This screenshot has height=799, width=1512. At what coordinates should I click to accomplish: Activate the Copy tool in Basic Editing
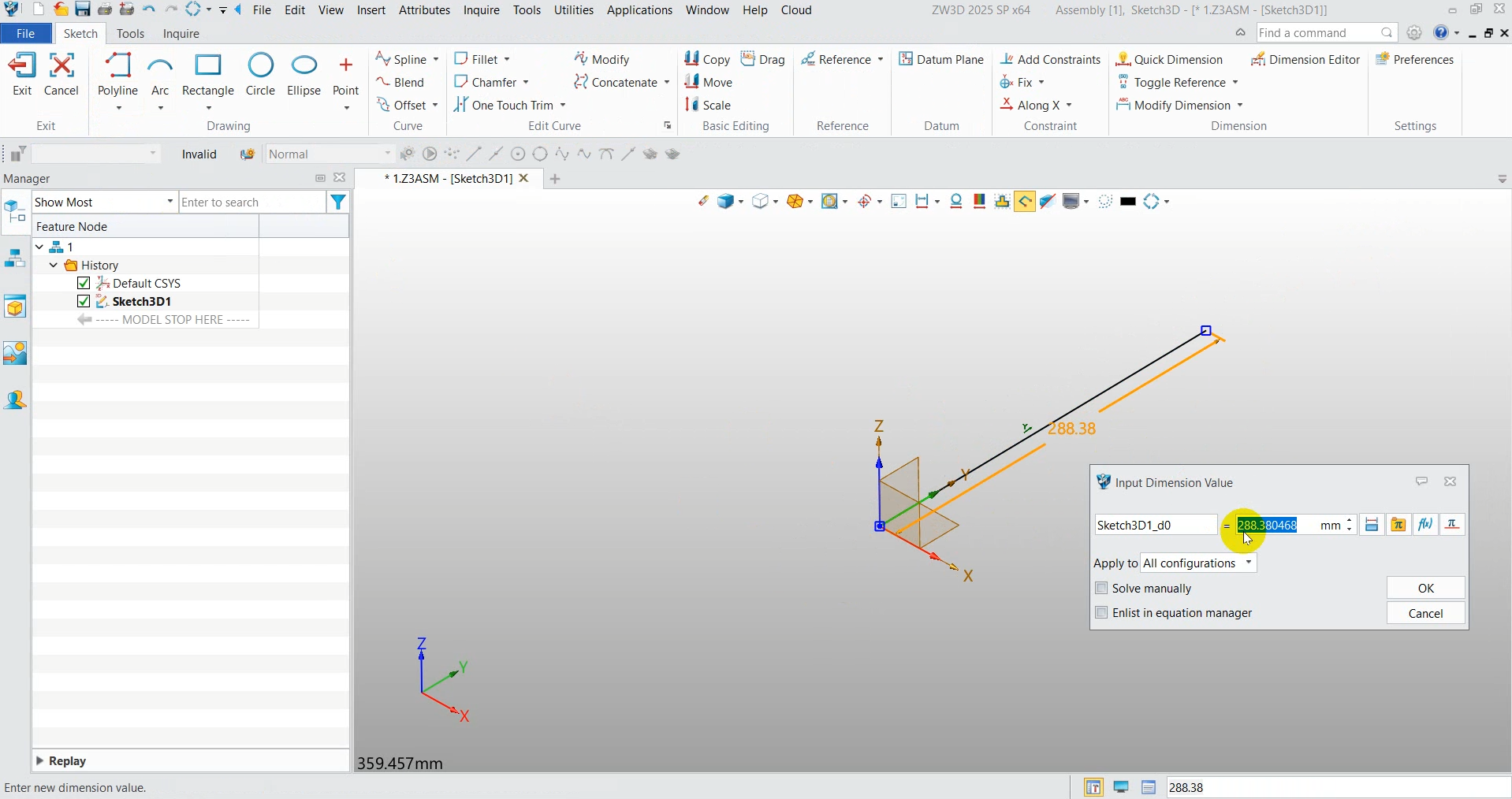(x=707, y=58)
